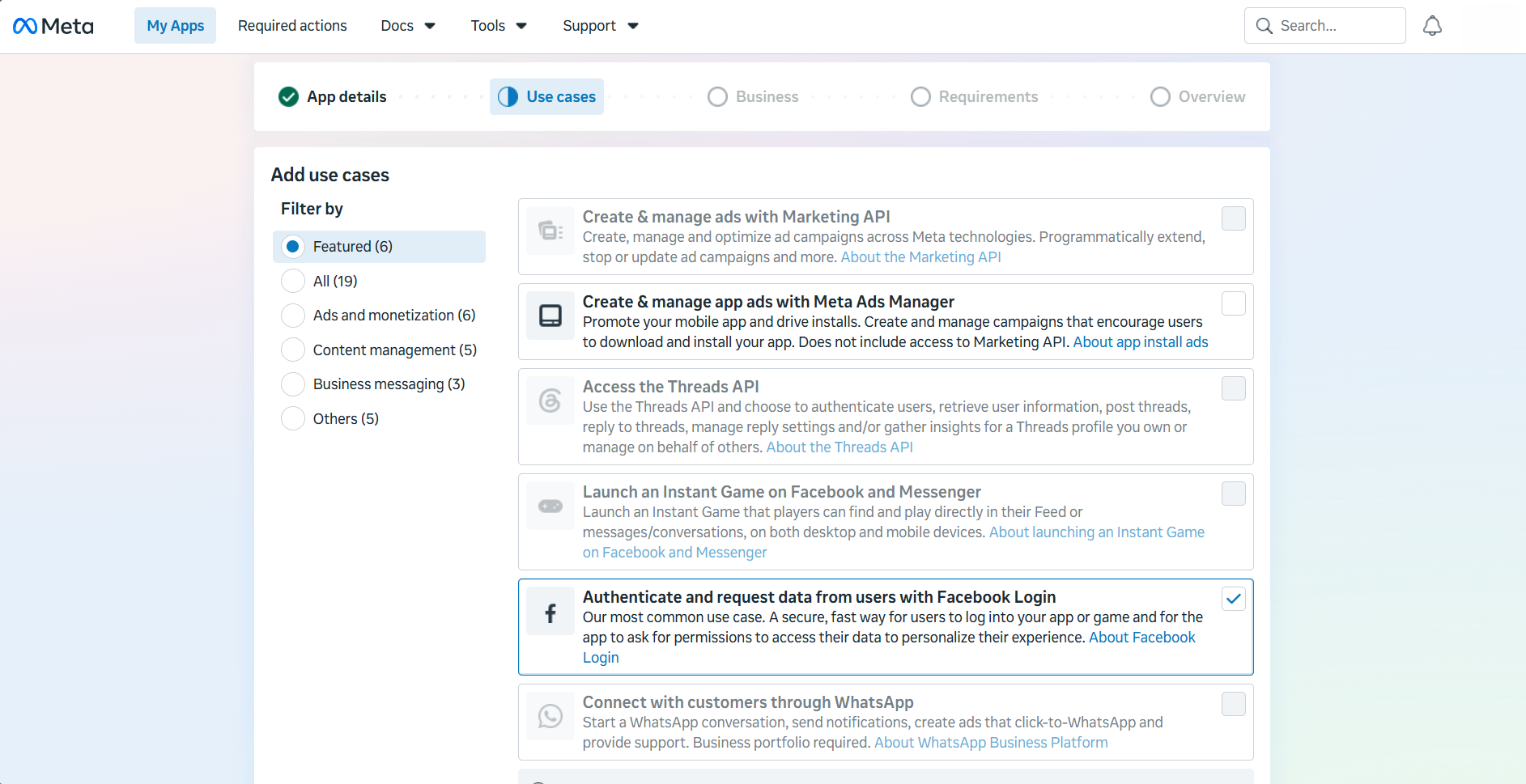The height and width of the screenshot is (784, 1526).
Task: Open My Apps in the top navigation
Action: (176, 26)
